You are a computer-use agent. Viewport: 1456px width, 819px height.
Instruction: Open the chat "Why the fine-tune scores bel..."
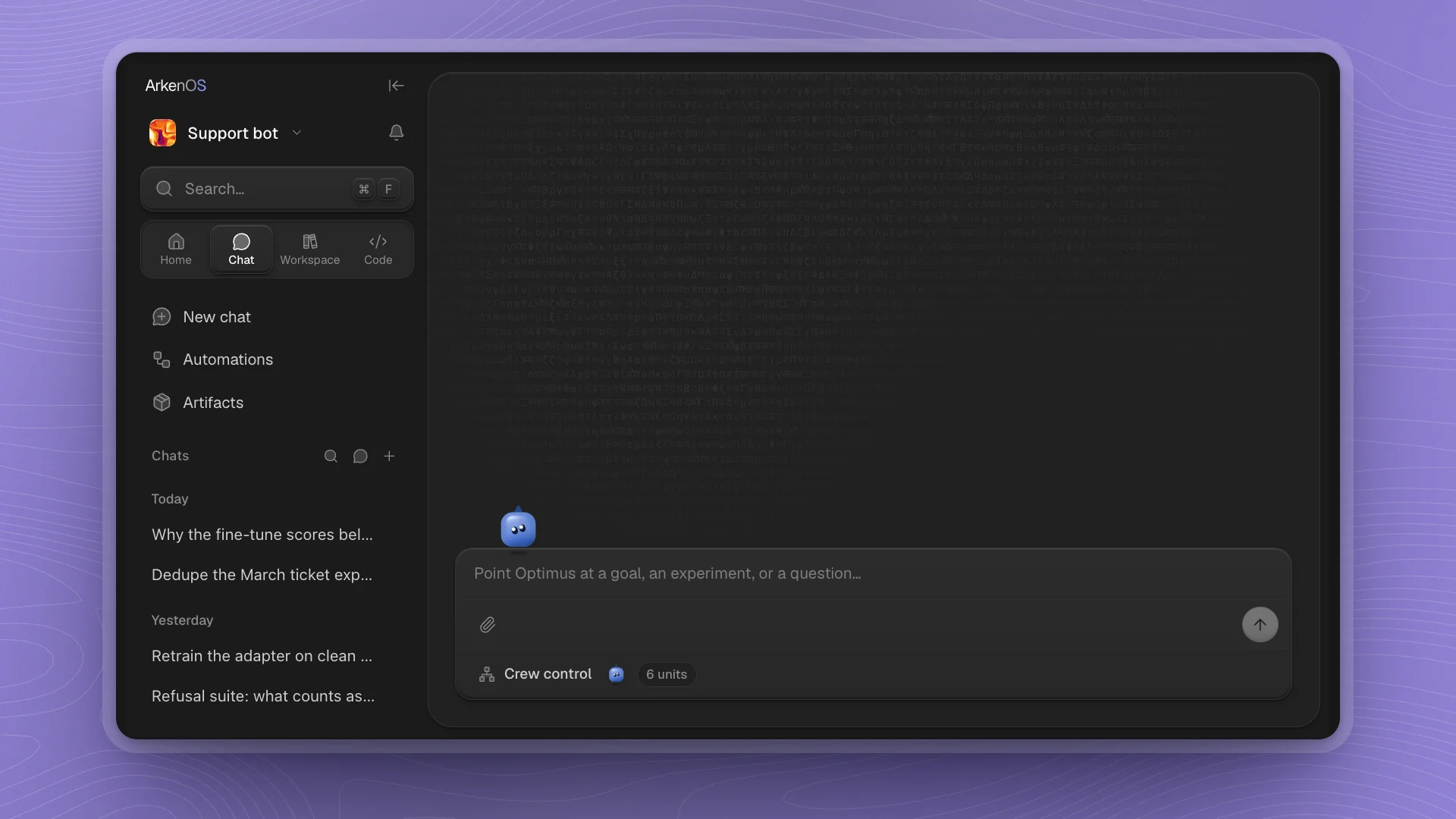tap(262, 535)
